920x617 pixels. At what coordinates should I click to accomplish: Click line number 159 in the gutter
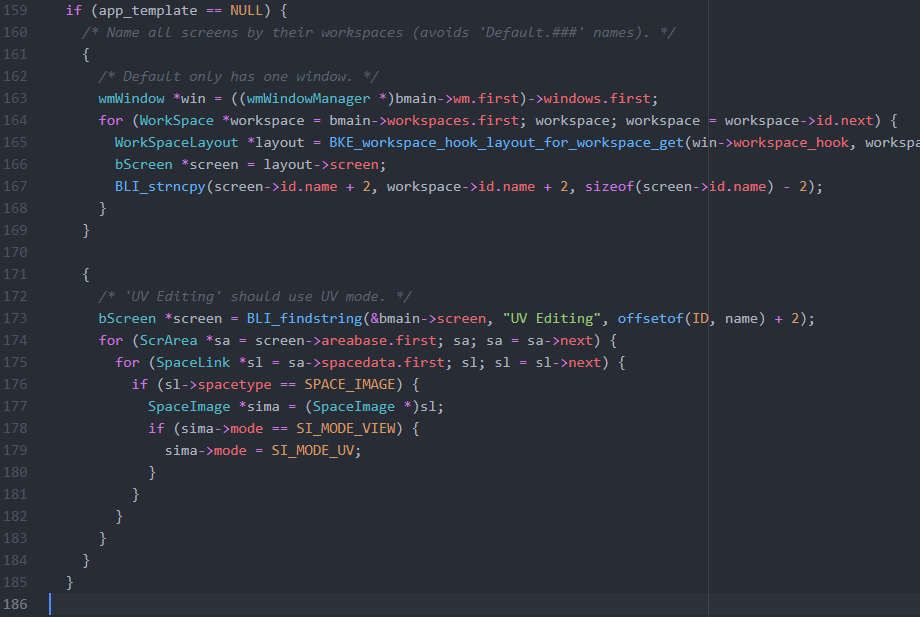15,11
